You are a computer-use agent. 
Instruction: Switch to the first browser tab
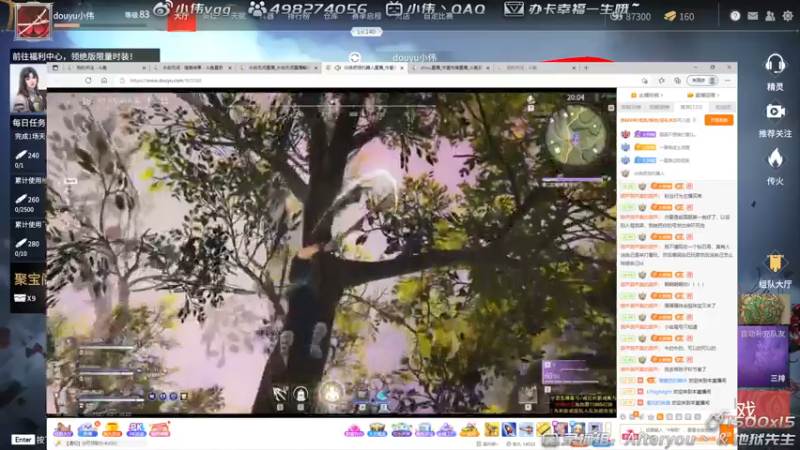click(x=107, y=68)
